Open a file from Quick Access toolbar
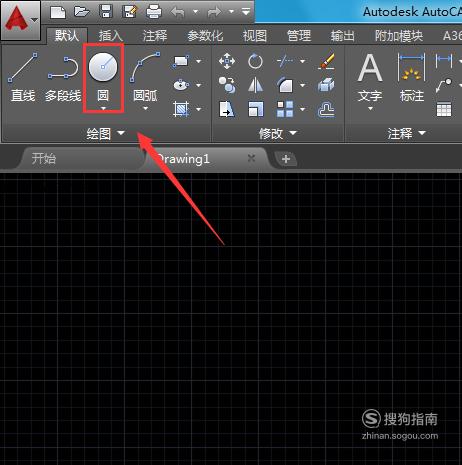The image size is (462, 465). tap(82, 12)
